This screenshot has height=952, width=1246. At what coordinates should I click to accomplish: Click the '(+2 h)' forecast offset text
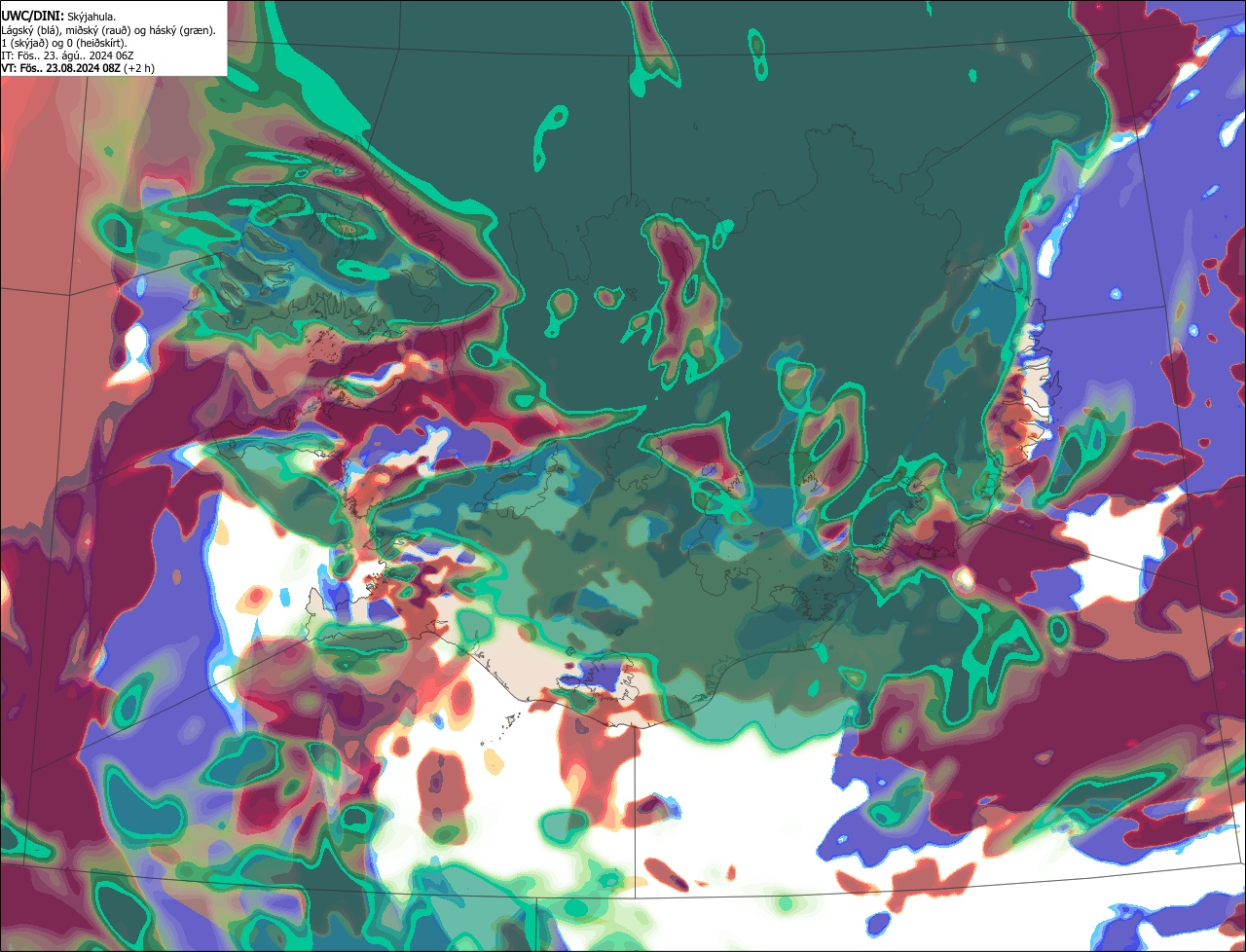pyautogui.click(x=139, y=68)
